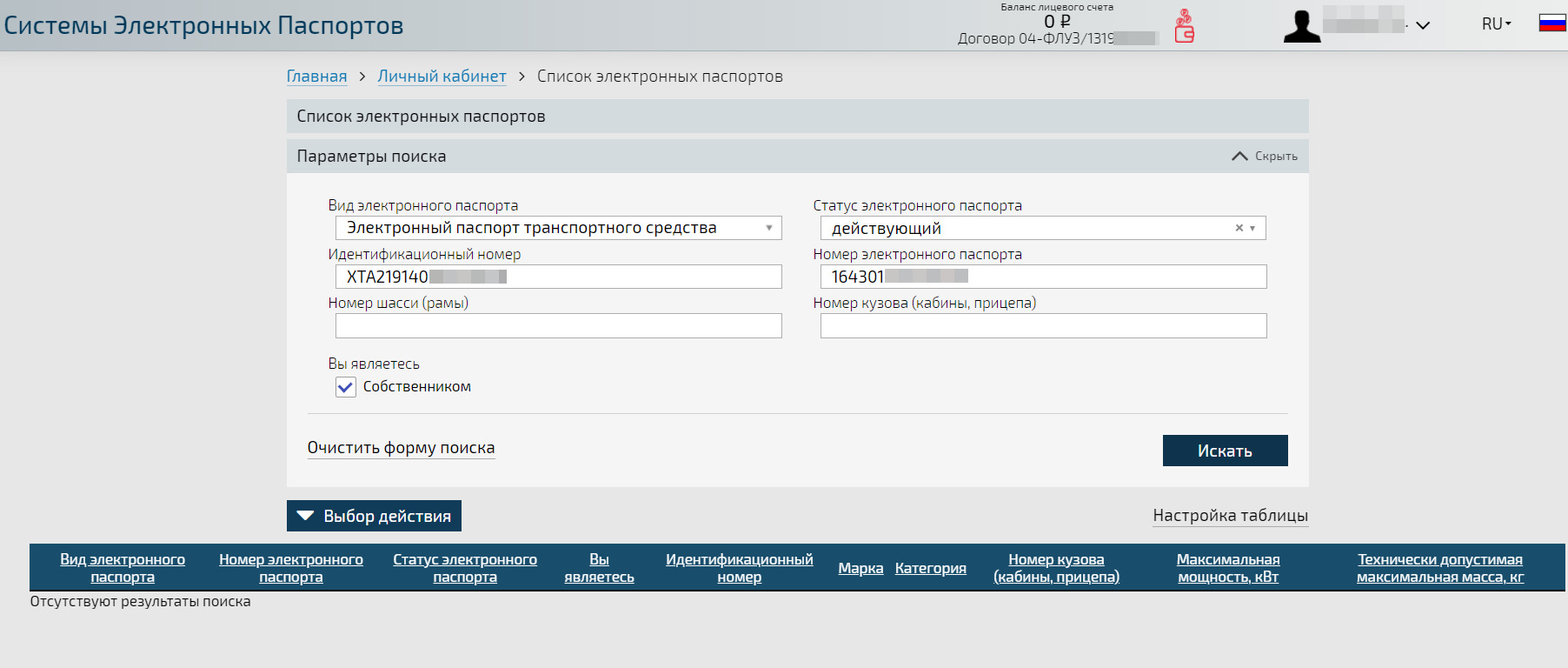The image size is (1568, 668).
Task: Sort by Вид электронного паспорта column
Action: pos(123,568)
